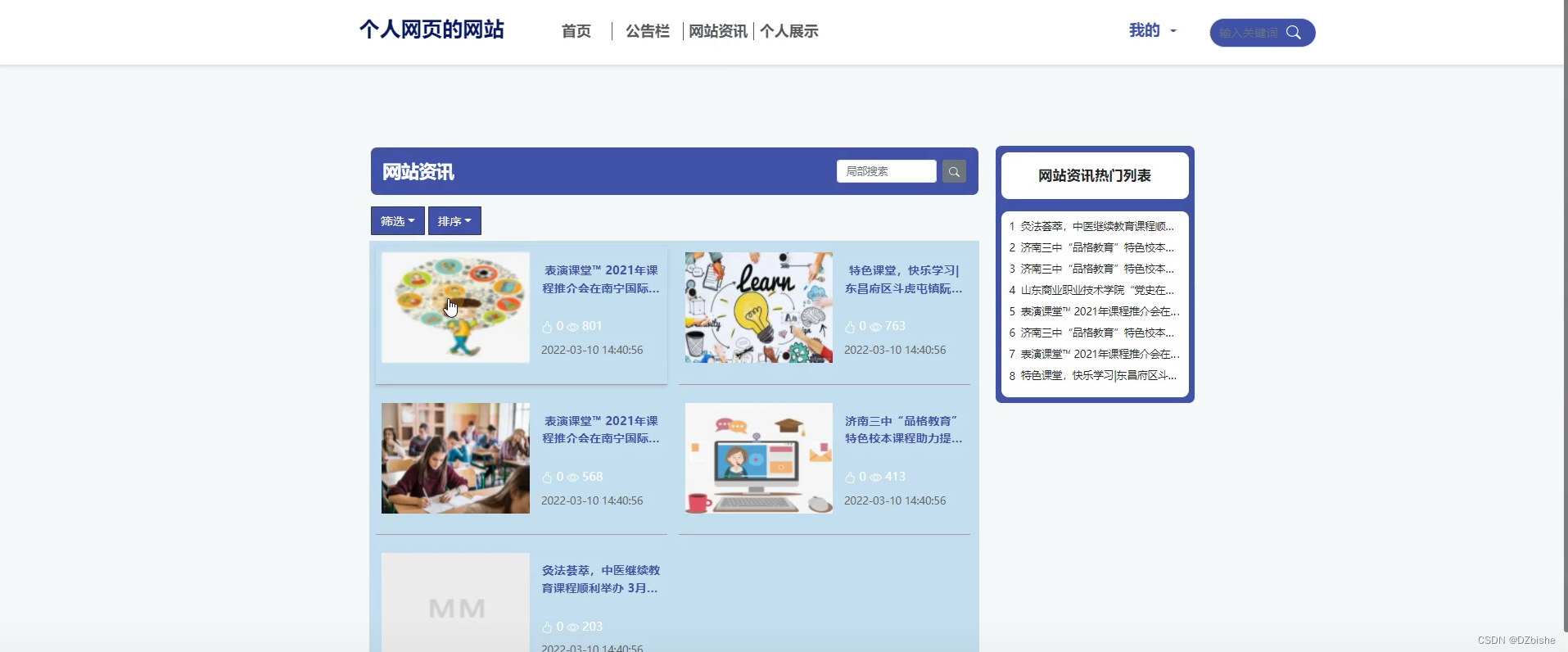Like the 801-views article thumbs-up icon
This screenshot has width=1568, height=652.
(x=547, y=327)
